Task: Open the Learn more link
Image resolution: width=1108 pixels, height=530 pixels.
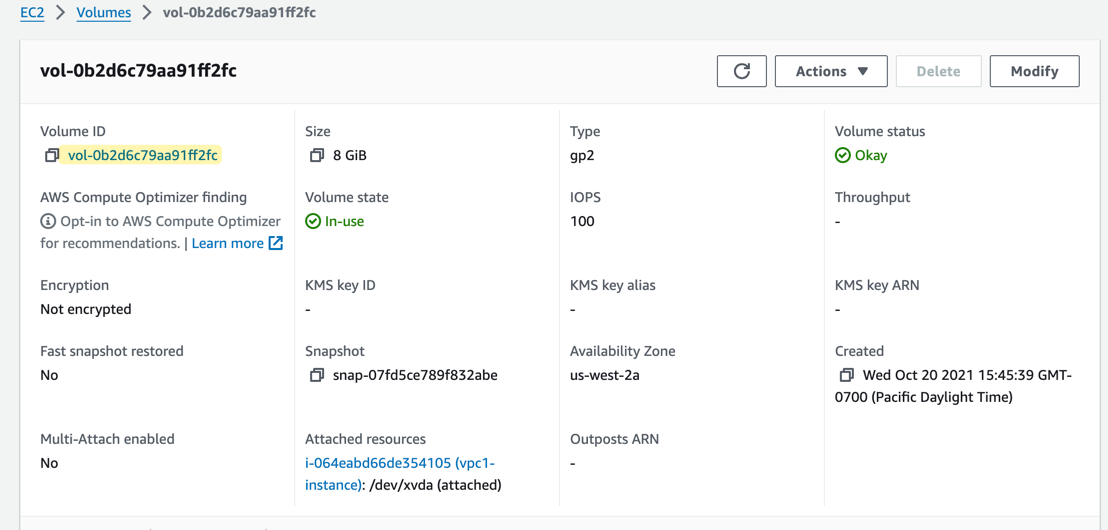Action: [228, 243]
